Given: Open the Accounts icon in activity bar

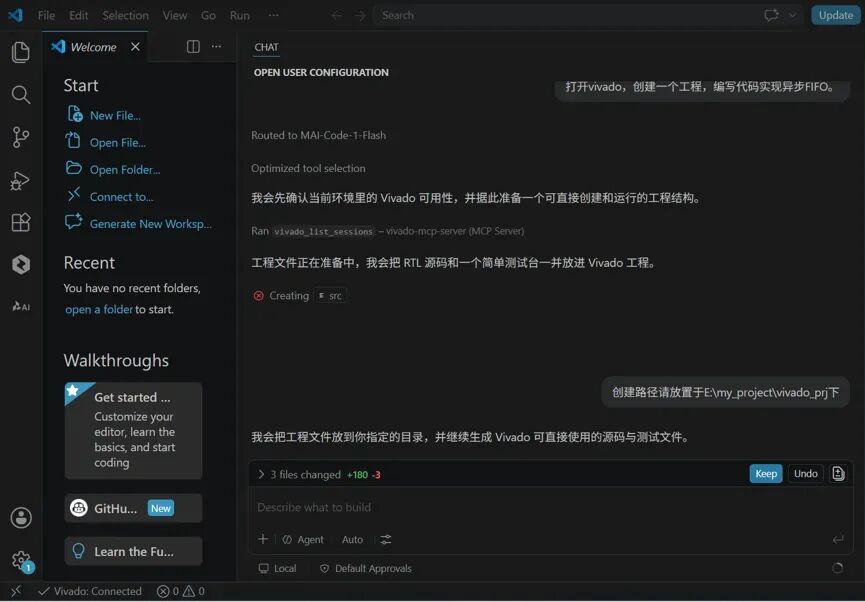Looking at the screenshot, I should 21,518.
